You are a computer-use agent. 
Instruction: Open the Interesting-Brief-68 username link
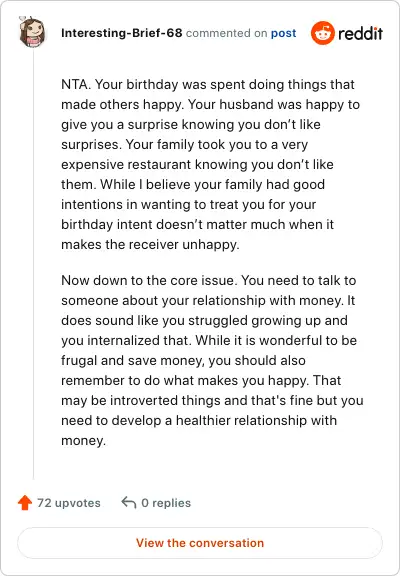[122, 33]
